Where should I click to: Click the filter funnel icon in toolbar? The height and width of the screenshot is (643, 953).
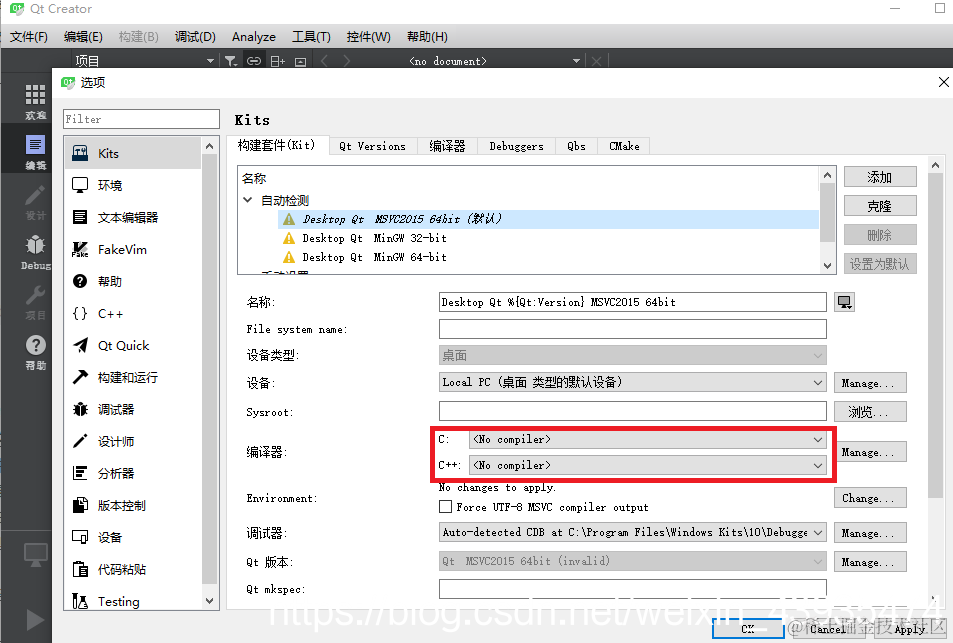[x=231, y=61]
